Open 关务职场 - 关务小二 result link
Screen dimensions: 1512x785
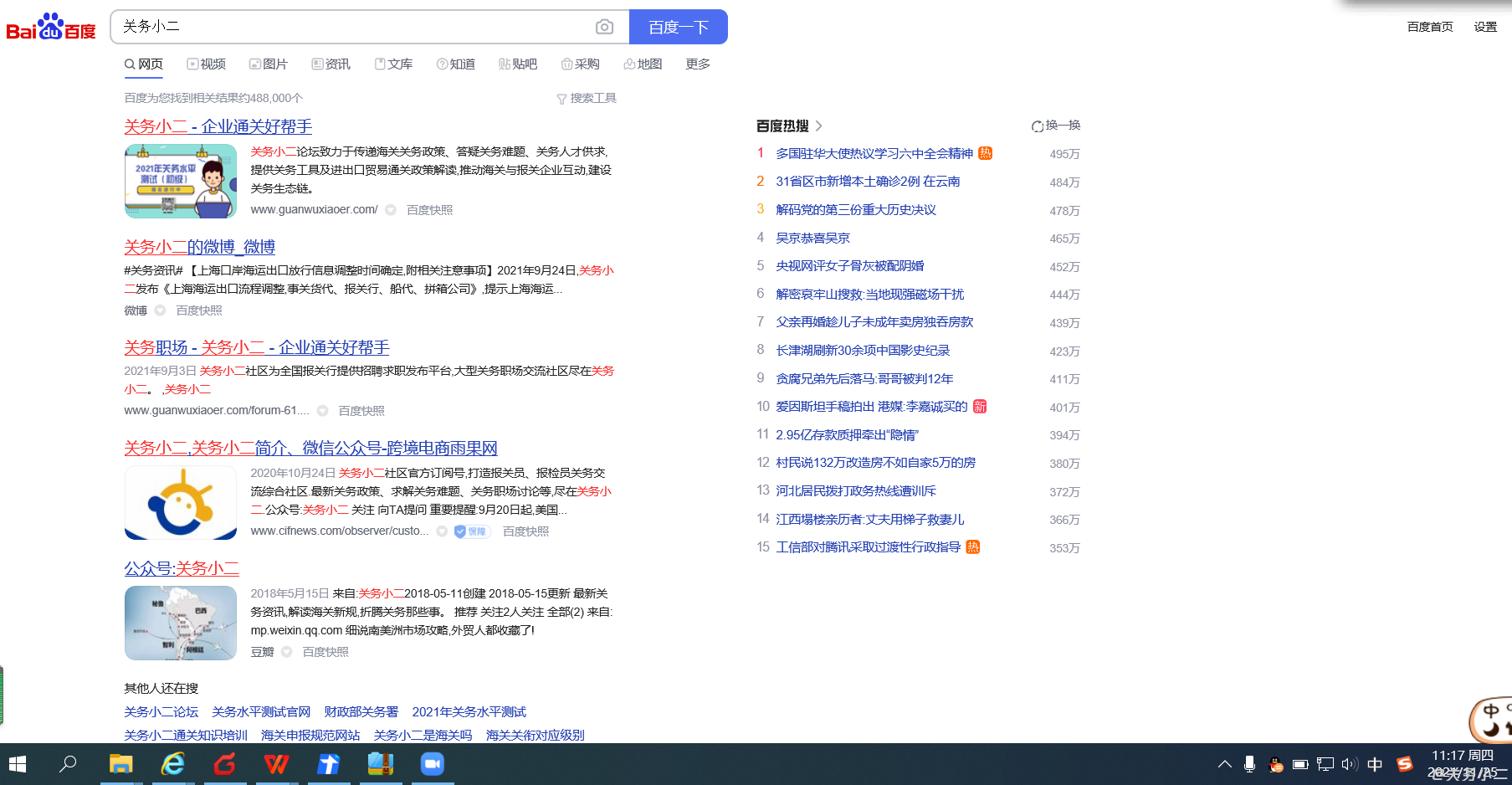coord(257,347)
